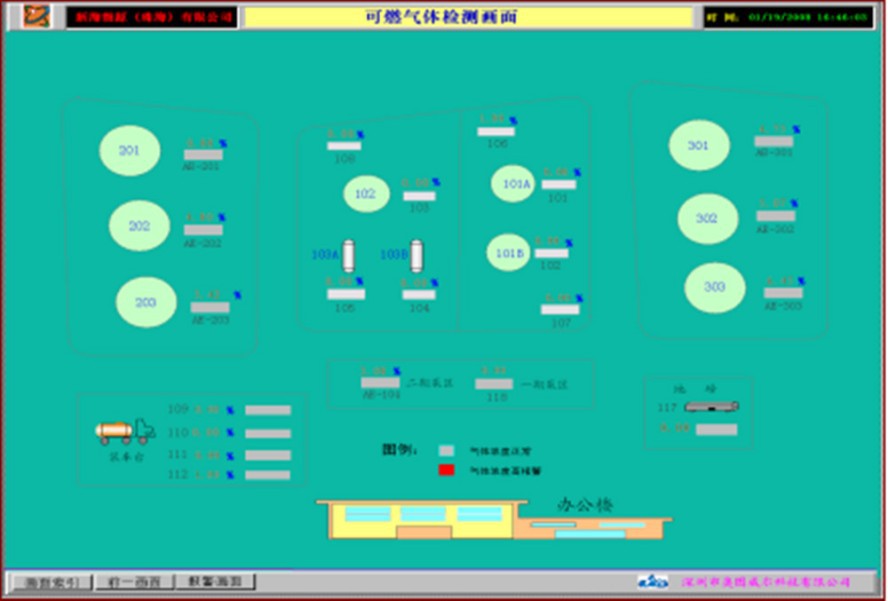Click the red high-alarm legend swatch
888x601 pixels.
(x=446, y=469)
